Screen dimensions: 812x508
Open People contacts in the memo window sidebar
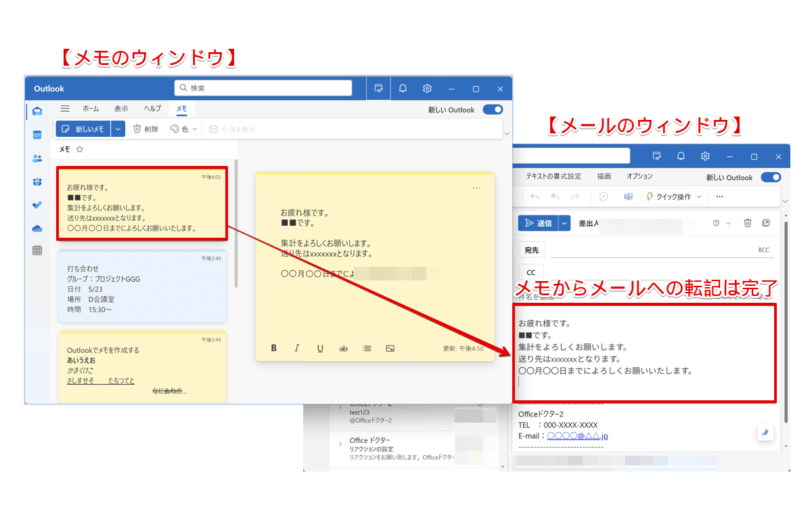(37, 158)
